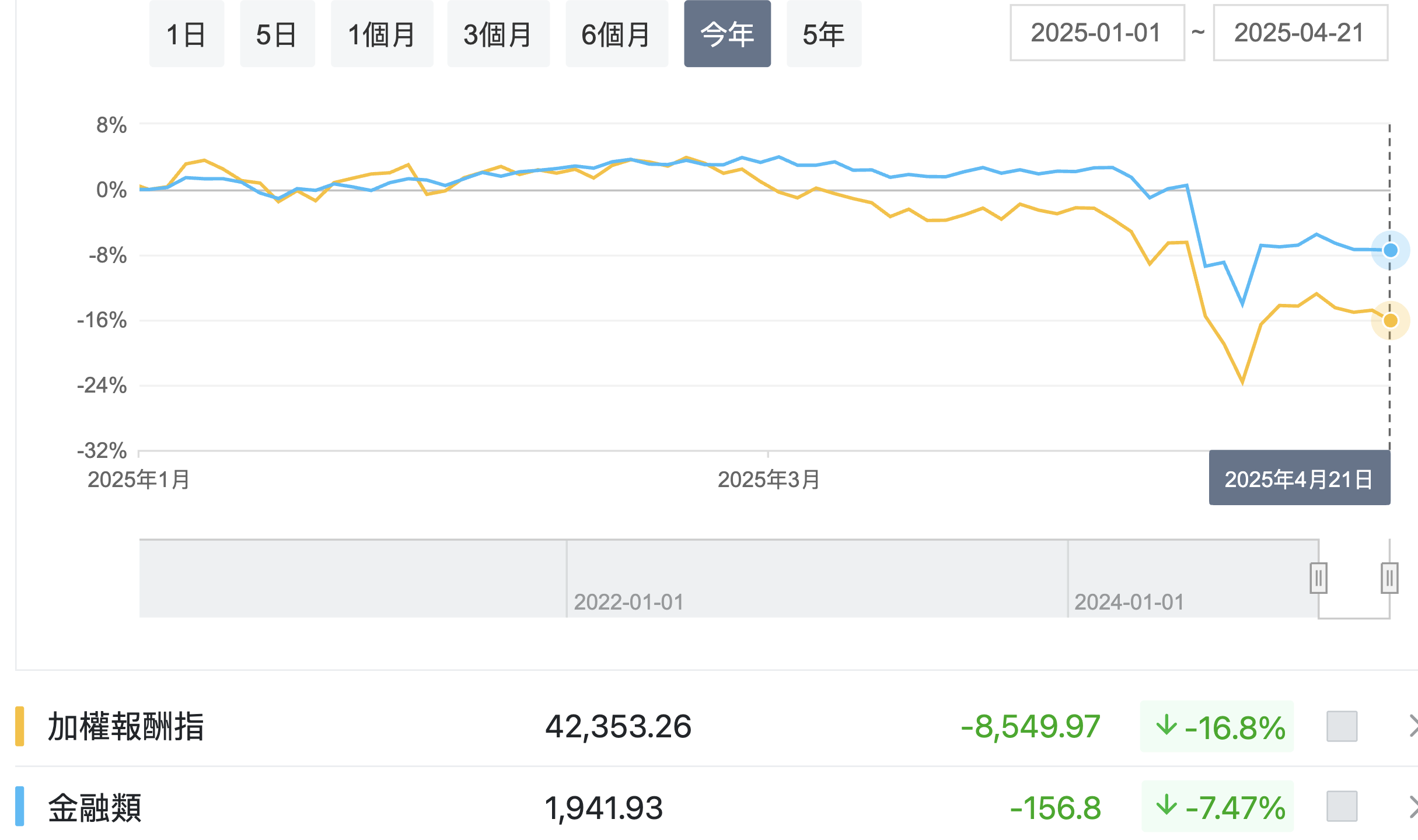This screenshot has height=840, width=1418.
Task: Click the right range slider handle
Action: [x=1389, y=578]
